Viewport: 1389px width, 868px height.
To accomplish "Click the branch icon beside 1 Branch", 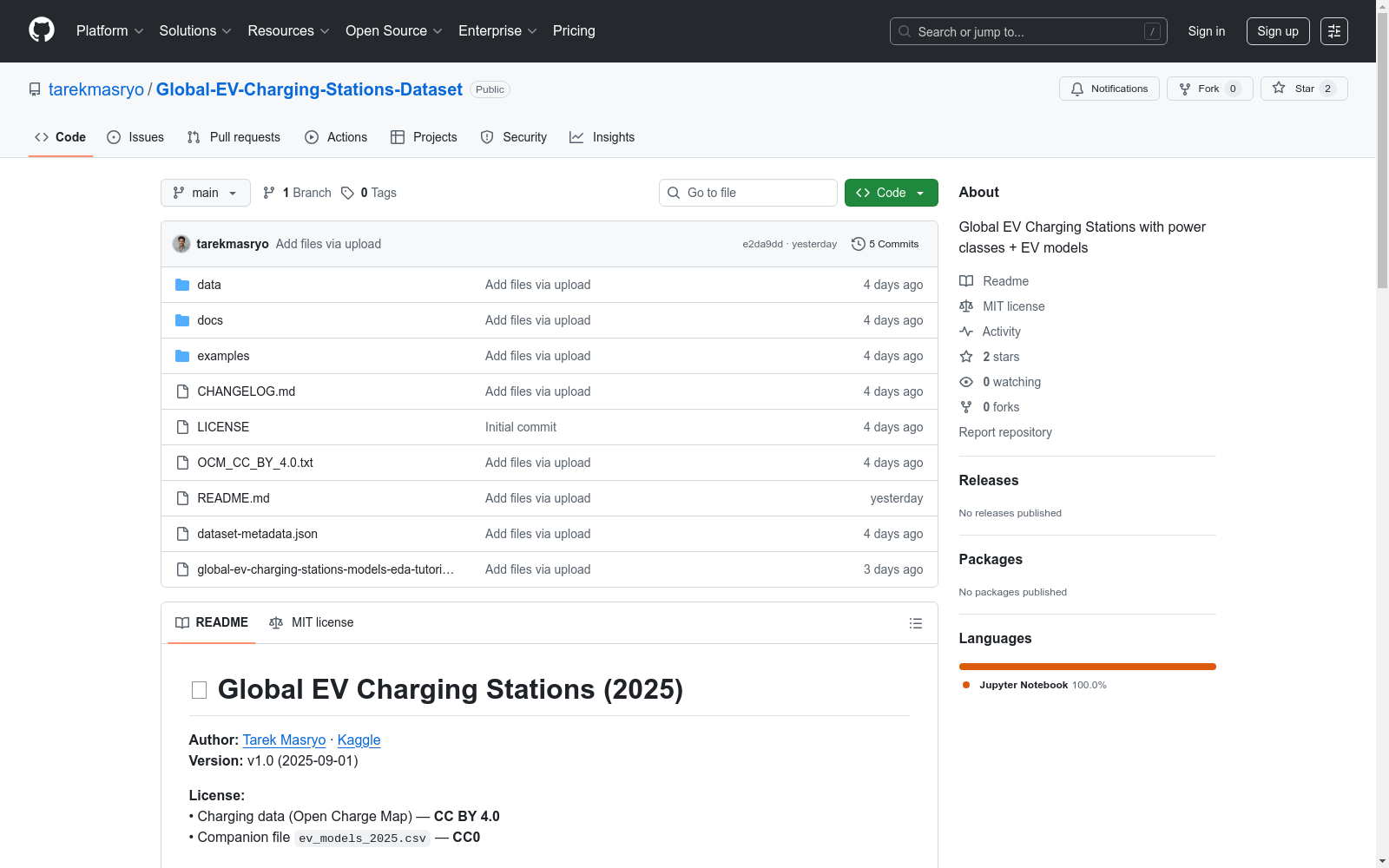I will click(x=269, y=193).
